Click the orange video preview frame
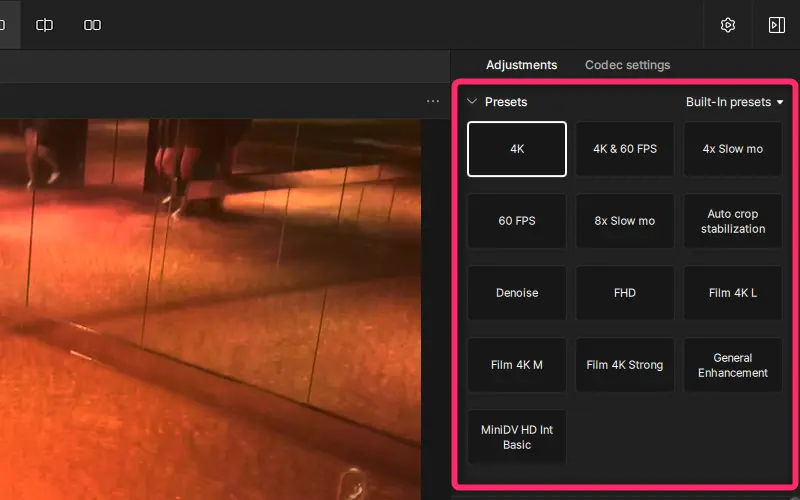Image resolution: width=800 pixels, height=500 pixels. pos(210,309)
